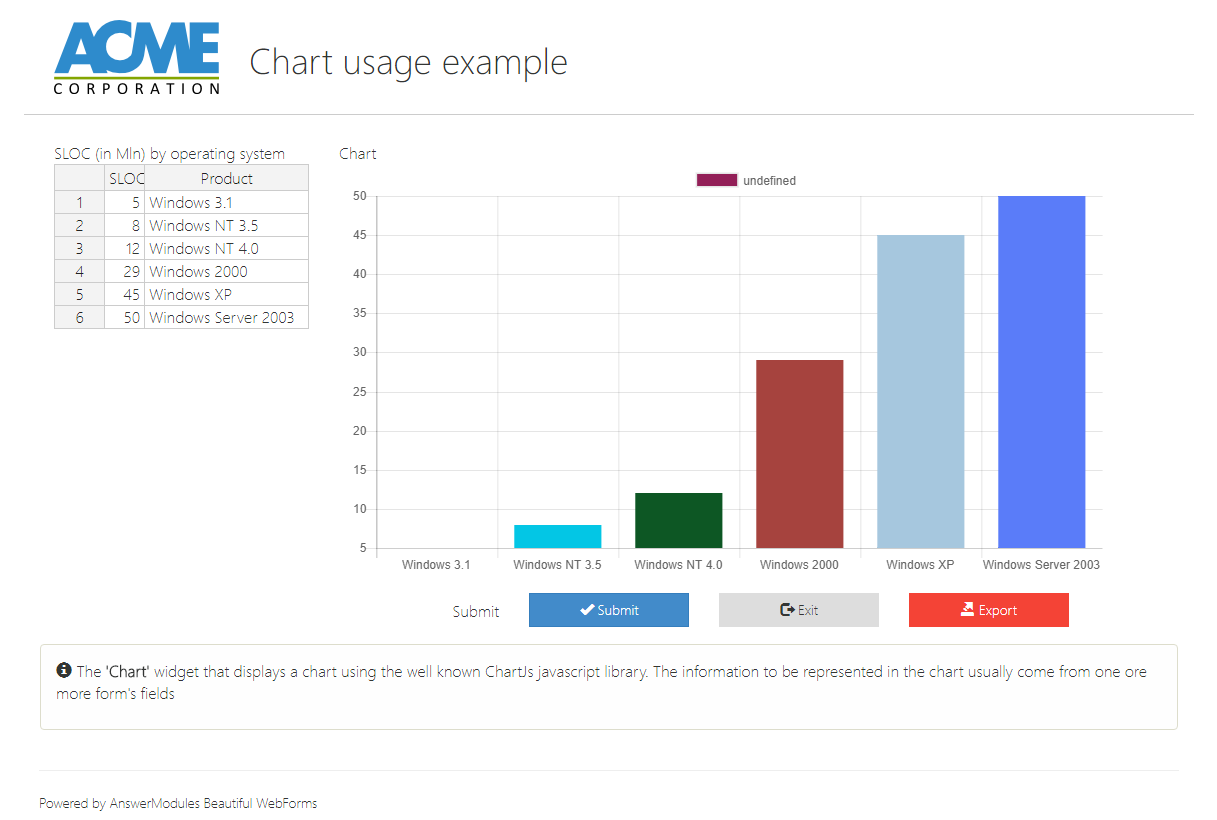Edit the SLOC cell with value 29
Viewport: 1217px width, 820px height.
point(125,271)
